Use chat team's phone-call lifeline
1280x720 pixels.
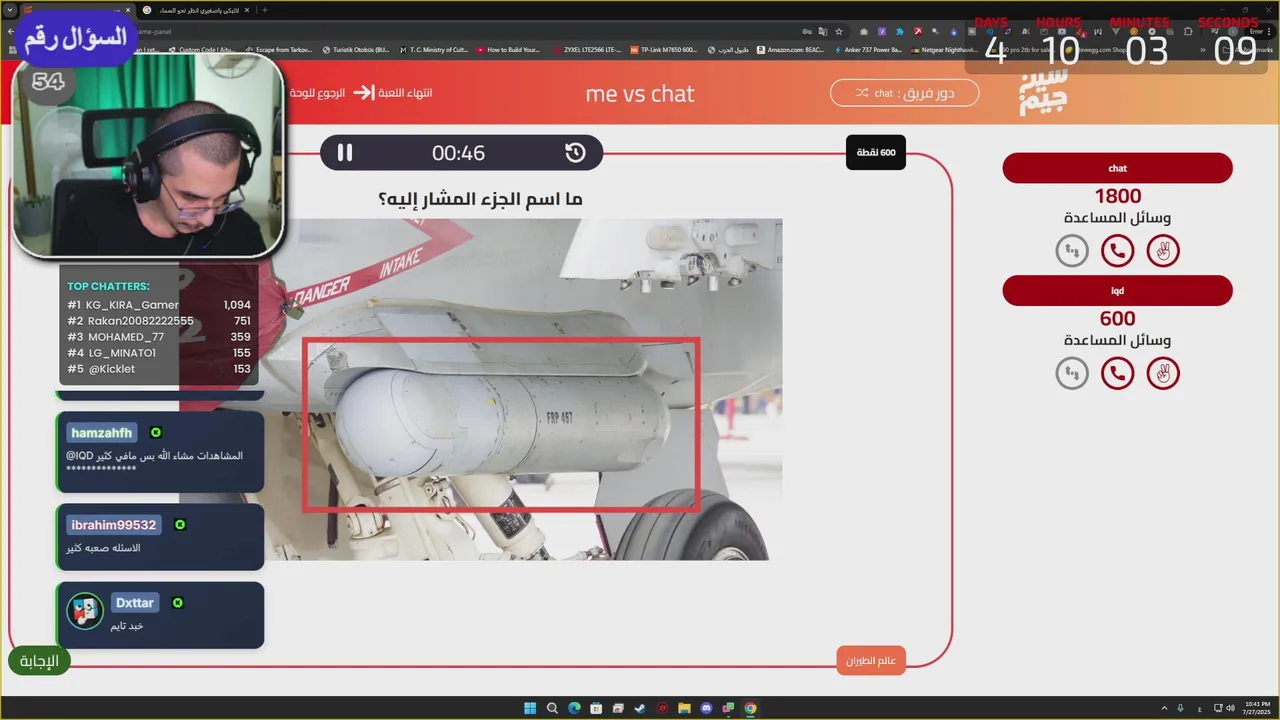pos(1117,251)
